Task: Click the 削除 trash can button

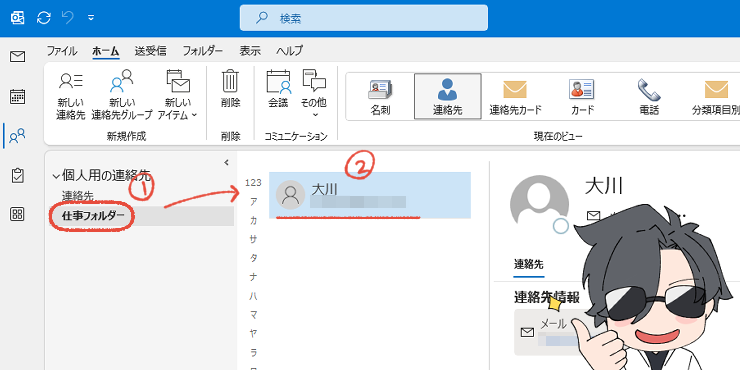Action: (x=230, y=89)
